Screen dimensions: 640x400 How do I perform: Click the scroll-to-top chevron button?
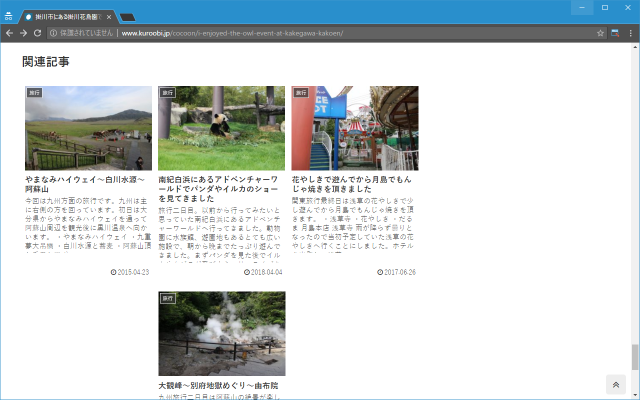(x=615, y=385)
